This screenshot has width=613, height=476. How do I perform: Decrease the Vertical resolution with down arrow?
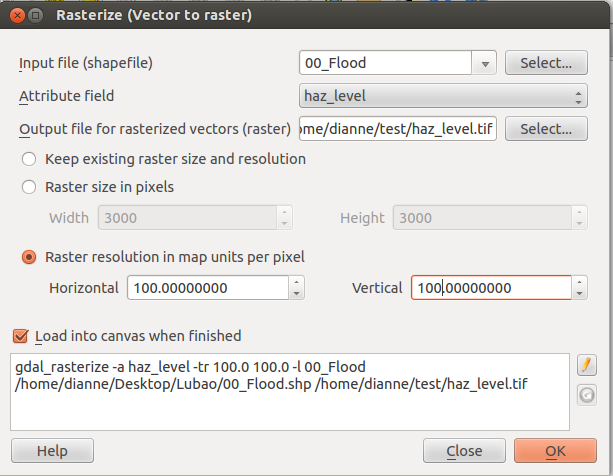(579, 293)
